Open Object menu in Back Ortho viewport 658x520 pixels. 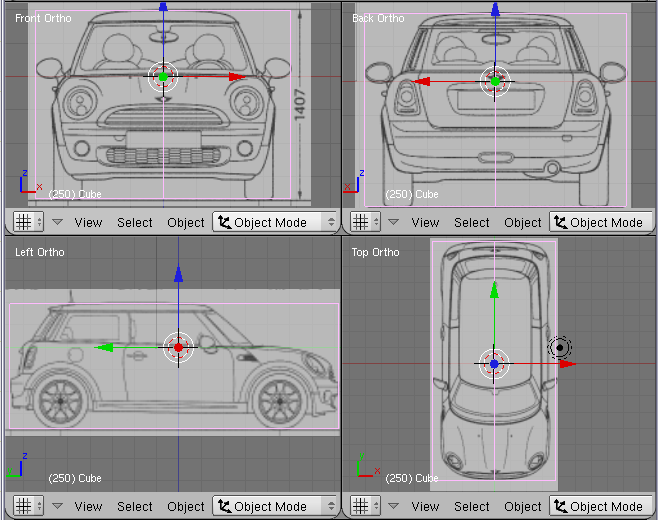tap(522, 222)
